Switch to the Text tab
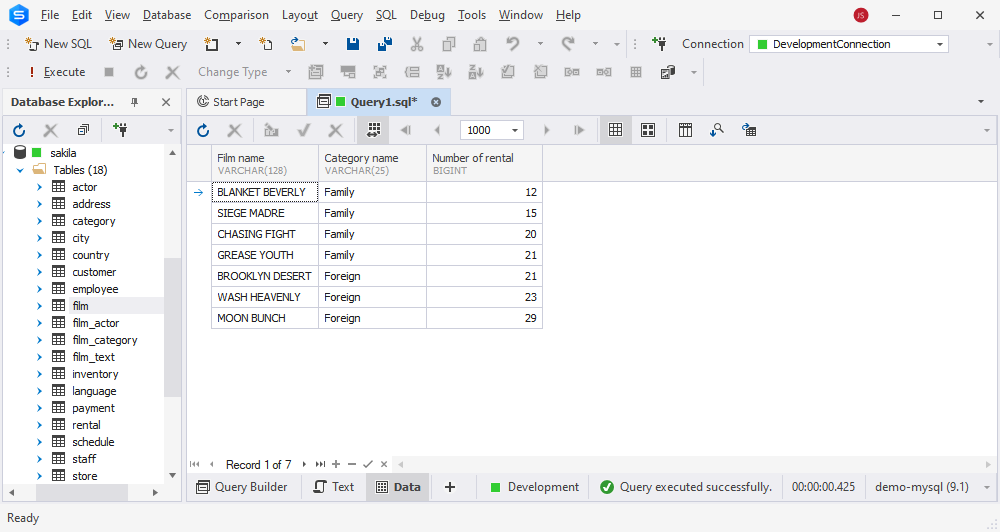Screen dimensions: 1000x532 [x=334, y=487]
